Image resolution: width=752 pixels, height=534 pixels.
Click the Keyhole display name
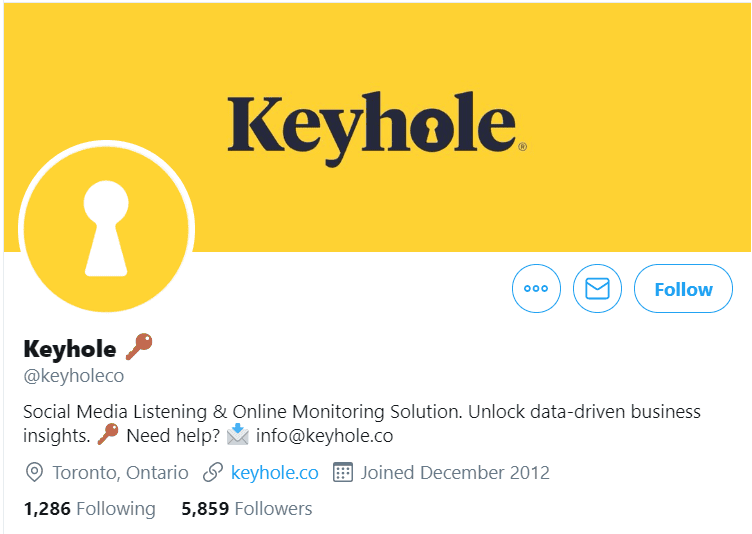coord(70,349)
